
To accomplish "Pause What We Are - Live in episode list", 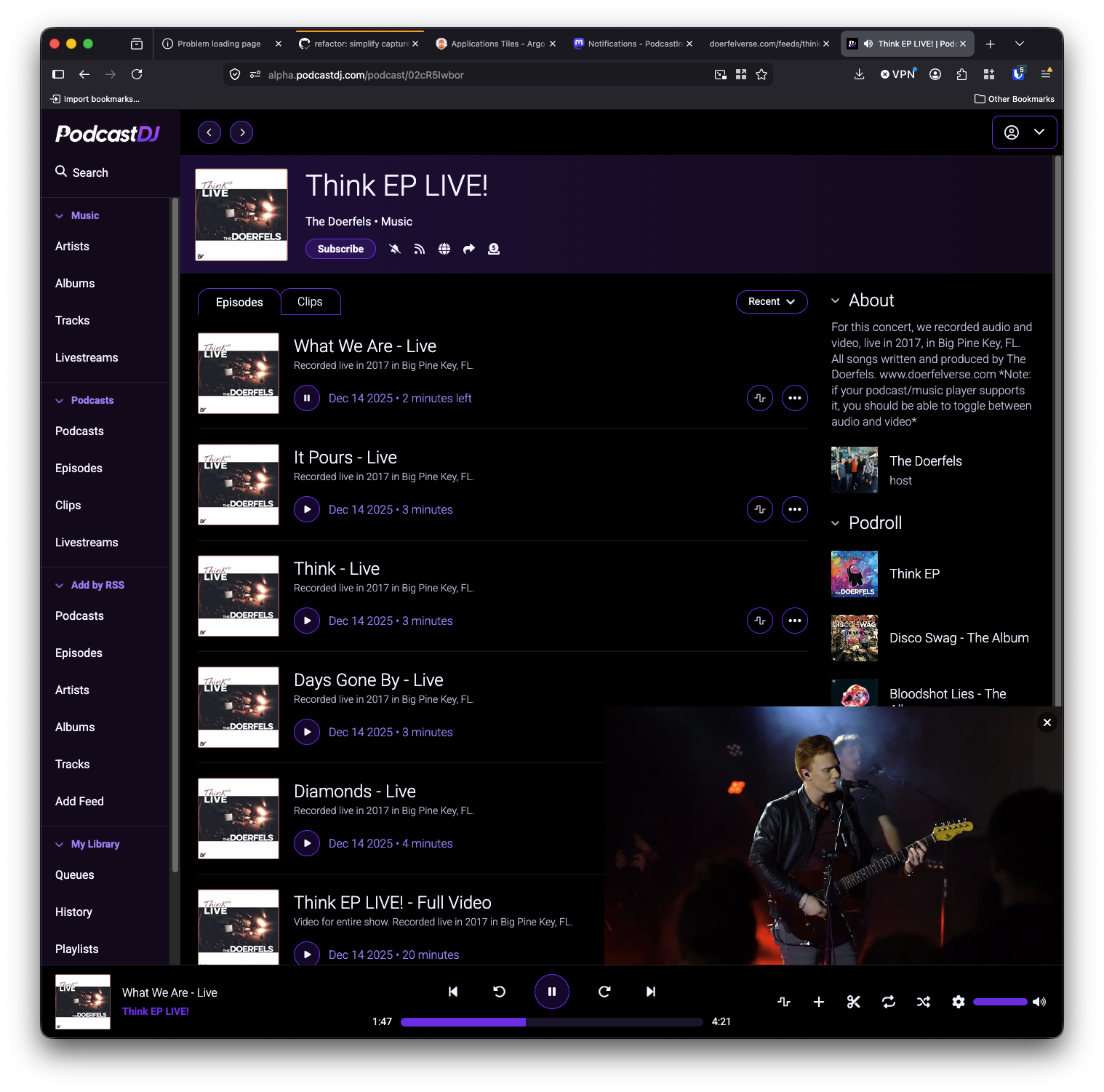I will pyautogui.click(x=307, y=398).
